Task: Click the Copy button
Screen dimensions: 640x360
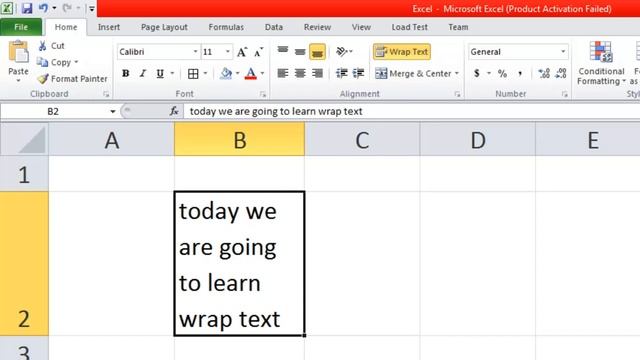Action: pyautogui.click(x=54, y=62)
